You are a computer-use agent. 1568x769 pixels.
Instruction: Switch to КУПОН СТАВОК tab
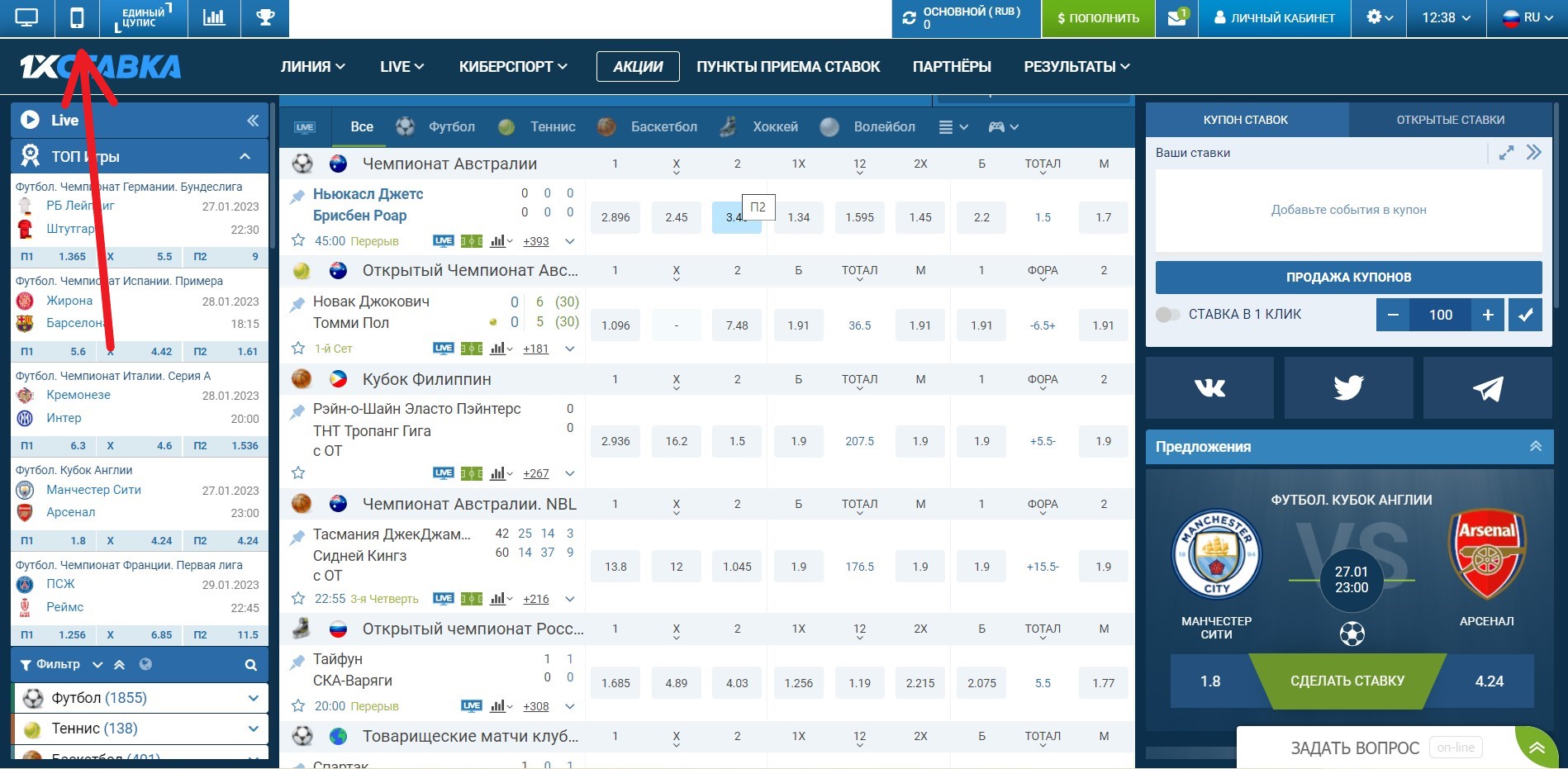1246,120
